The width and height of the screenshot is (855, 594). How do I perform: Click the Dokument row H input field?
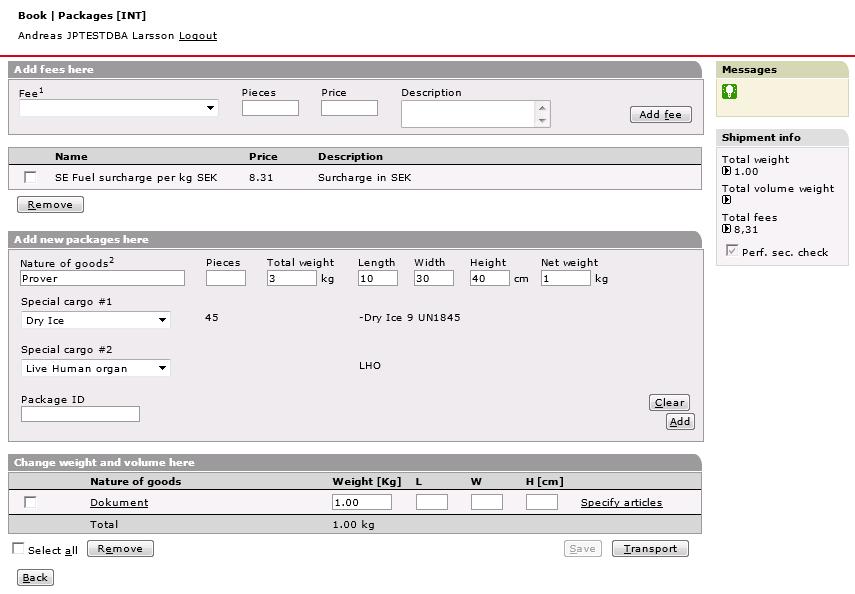click(542, 502)
